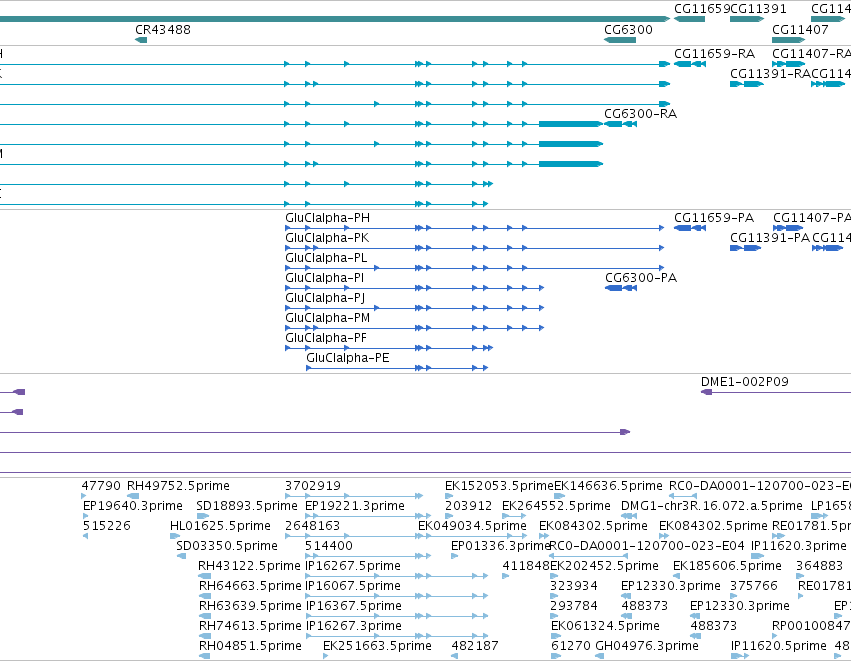Click feature 323934
Screen dimensions: 851x661
click(554, 596)
